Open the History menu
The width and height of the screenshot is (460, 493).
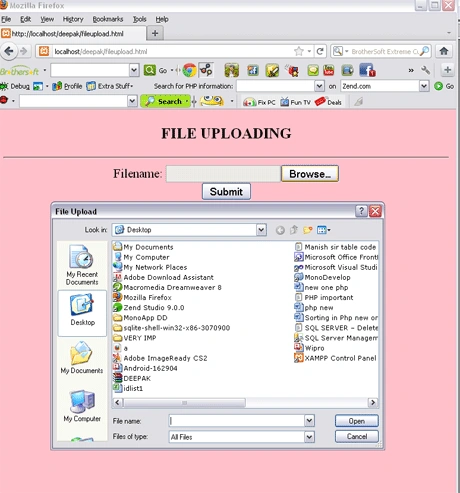pos(73,19)
